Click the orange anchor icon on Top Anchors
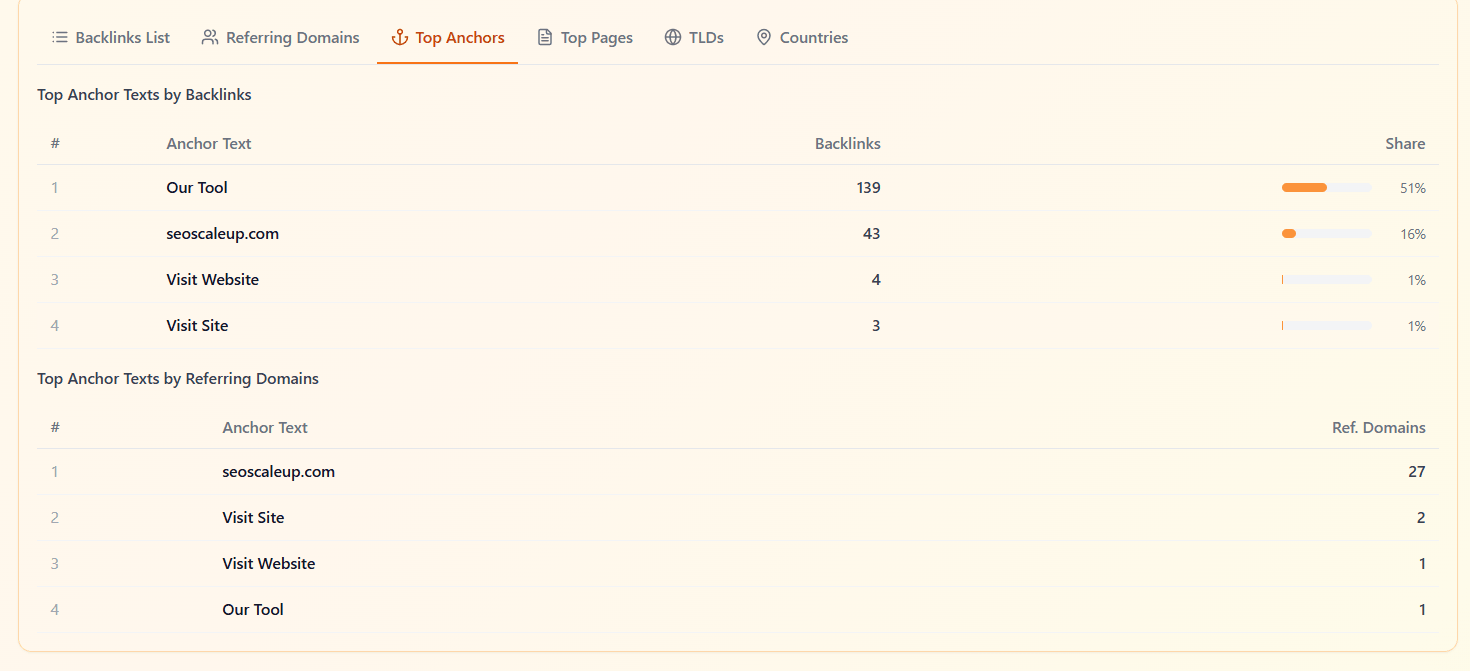This screenshot has height=671, width=1470. point(398,37)
